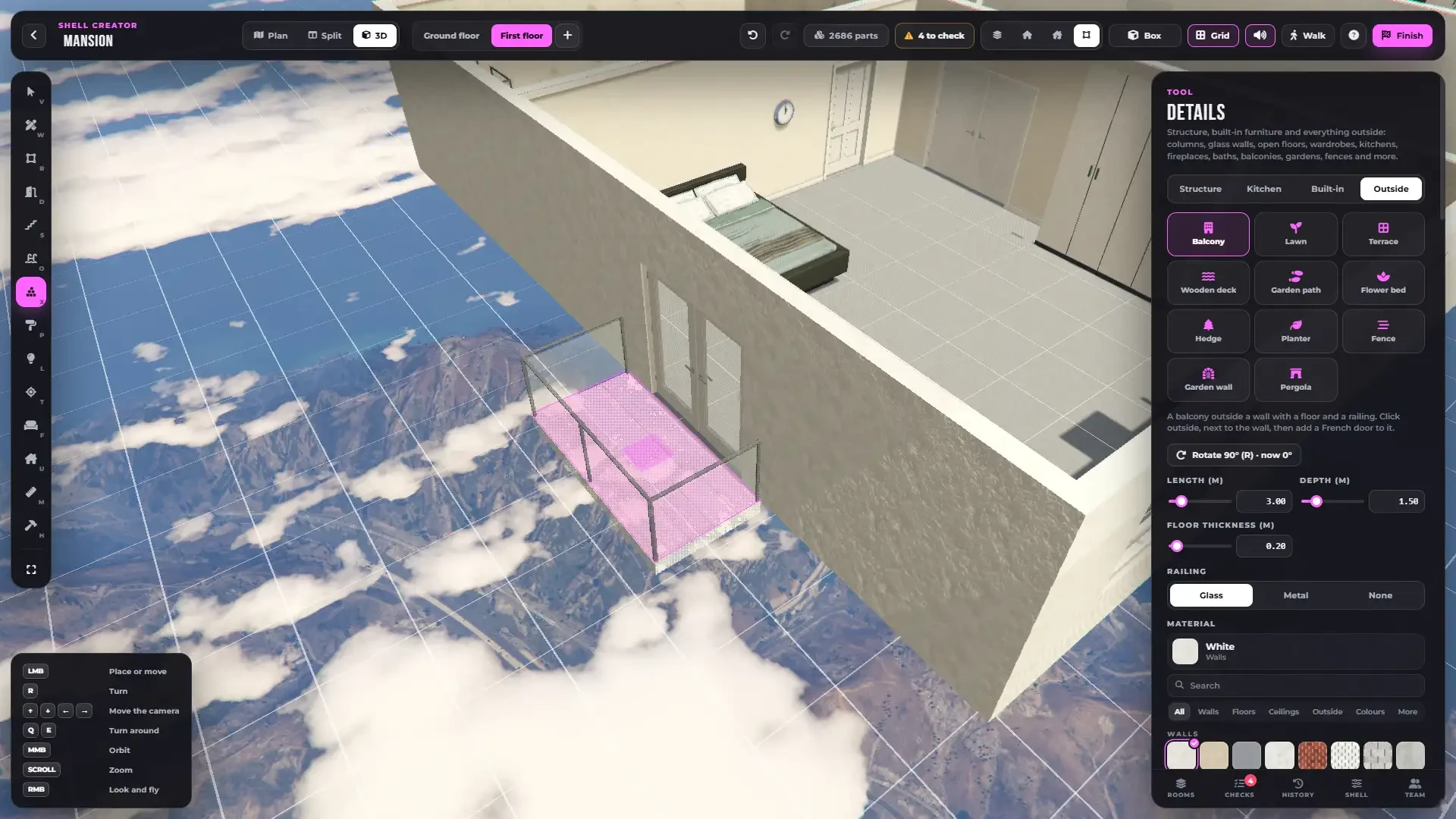The height and width of the screenshot is (819, 1456).
Task: Click the Finish button
Action: pyautogui.click(x=1402, y=36)
